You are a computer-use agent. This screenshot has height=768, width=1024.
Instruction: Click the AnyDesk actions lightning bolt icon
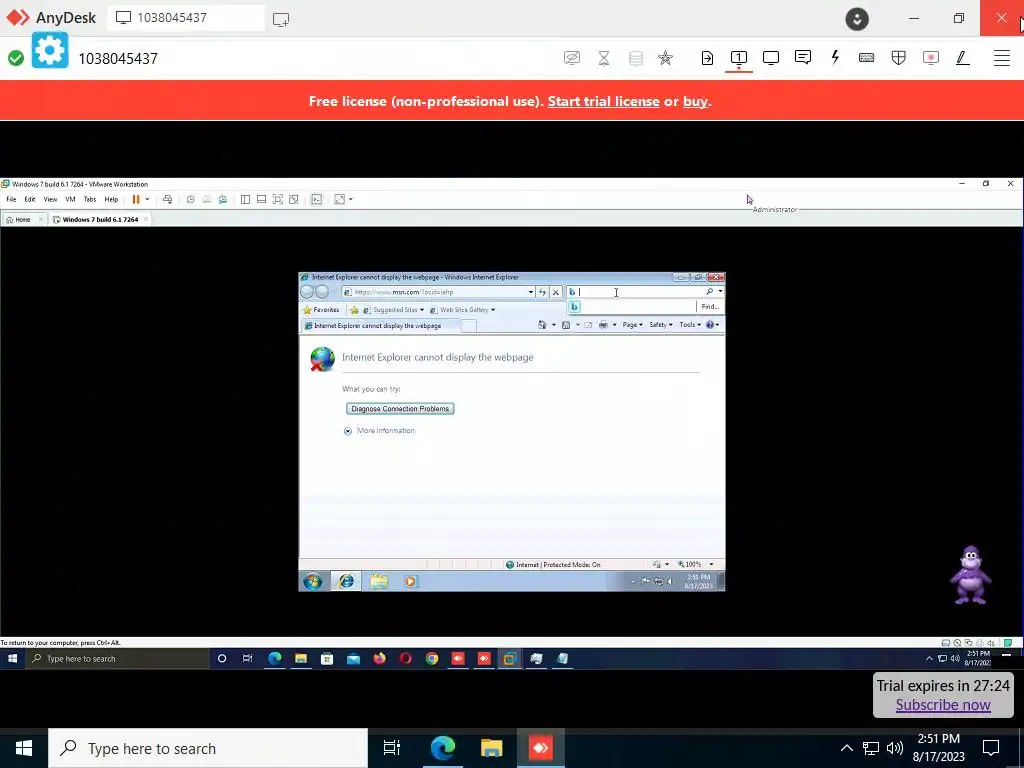tap(835, 57)
